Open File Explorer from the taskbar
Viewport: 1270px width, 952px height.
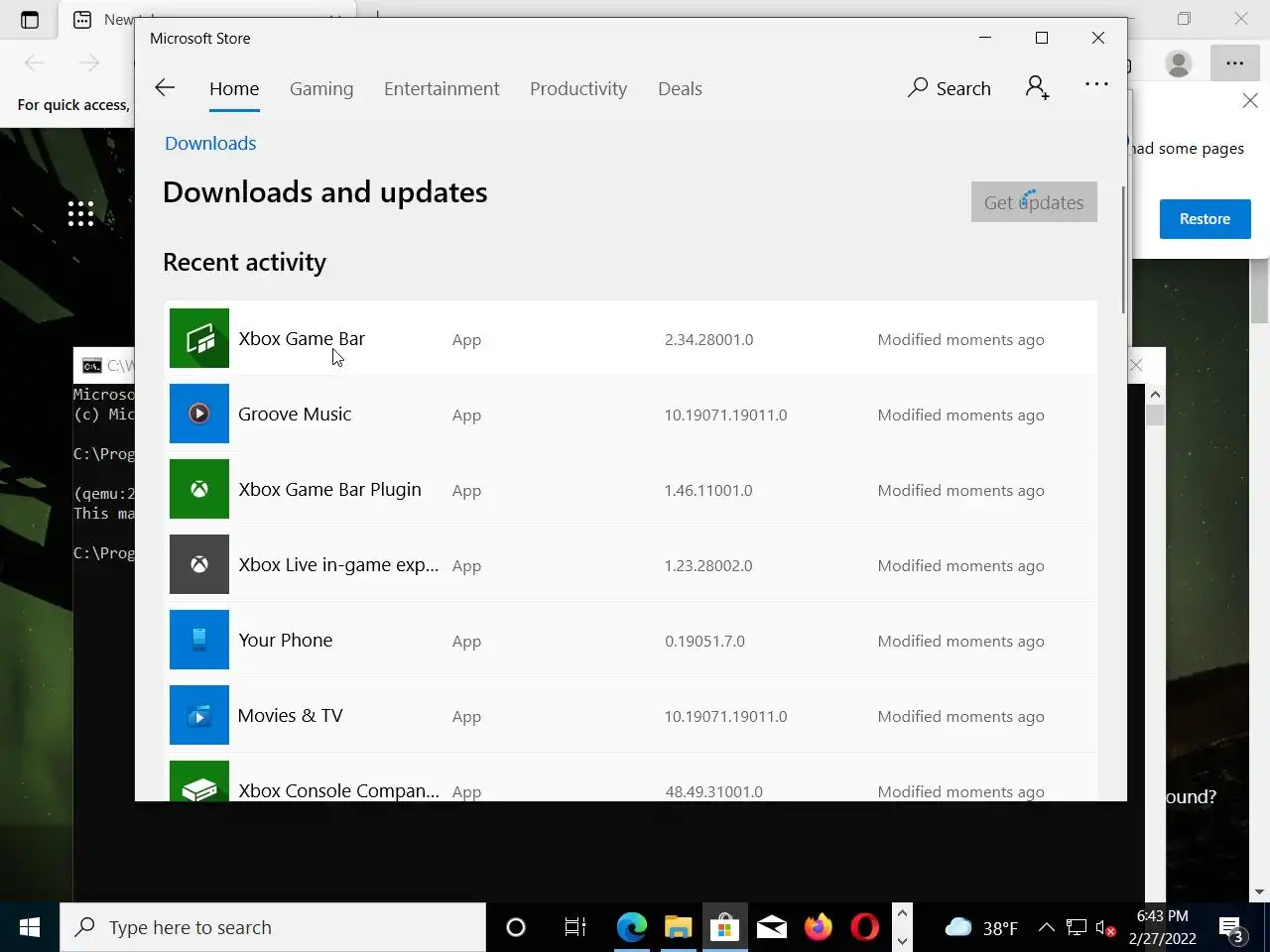coord(678,927)
